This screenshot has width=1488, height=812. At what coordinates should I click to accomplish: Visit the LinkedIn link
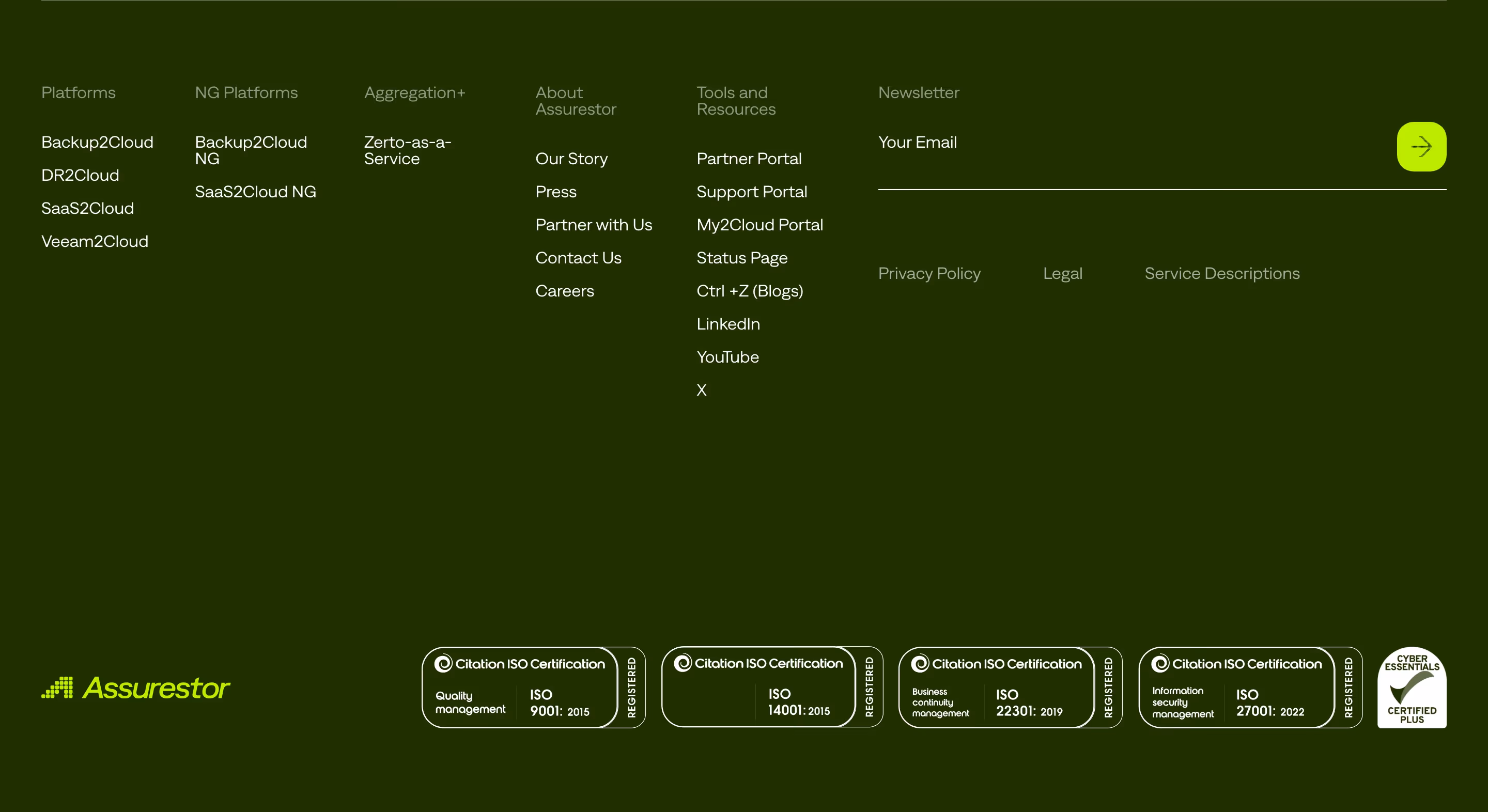[728, 324]
